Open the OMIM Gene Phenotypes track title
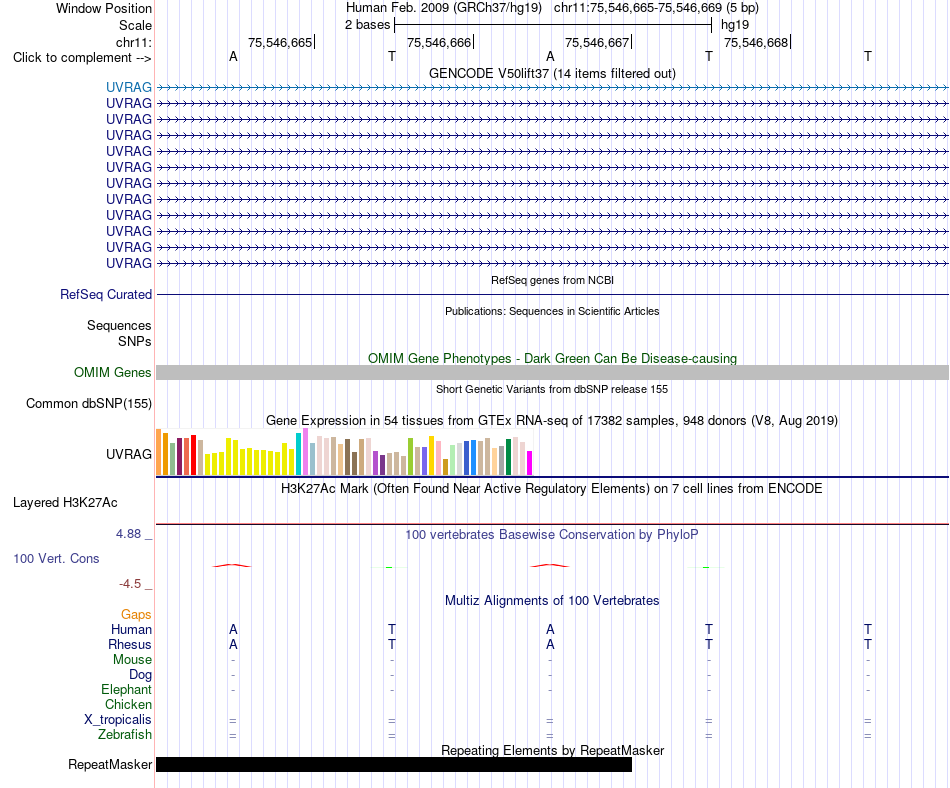Image resolution: width=950 pixels, height=788 pixels. (552, 359)
